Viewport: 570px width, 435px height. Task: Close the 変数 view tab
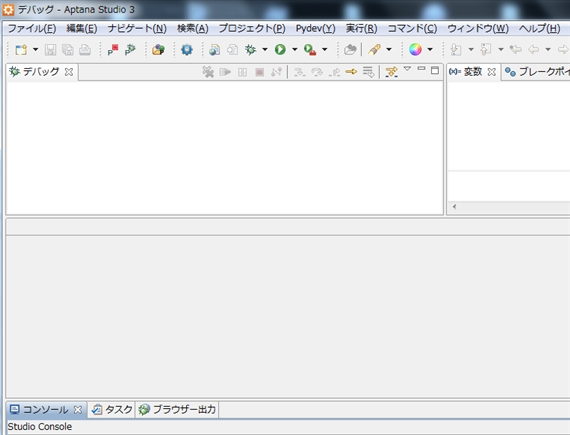coord(491,72)
